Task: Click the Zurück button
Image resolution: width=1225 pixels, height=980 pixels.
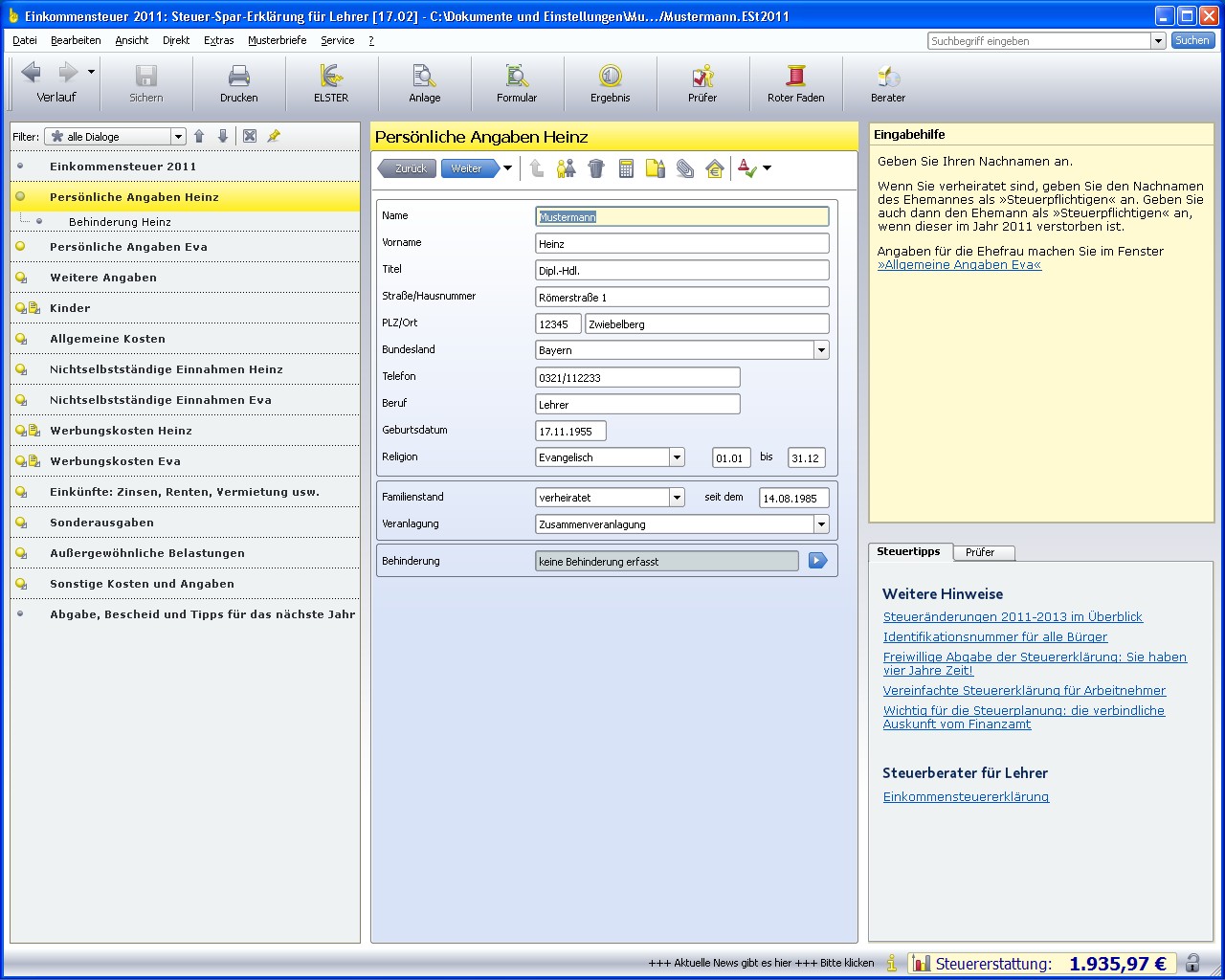Action: [x=409, y=168]
